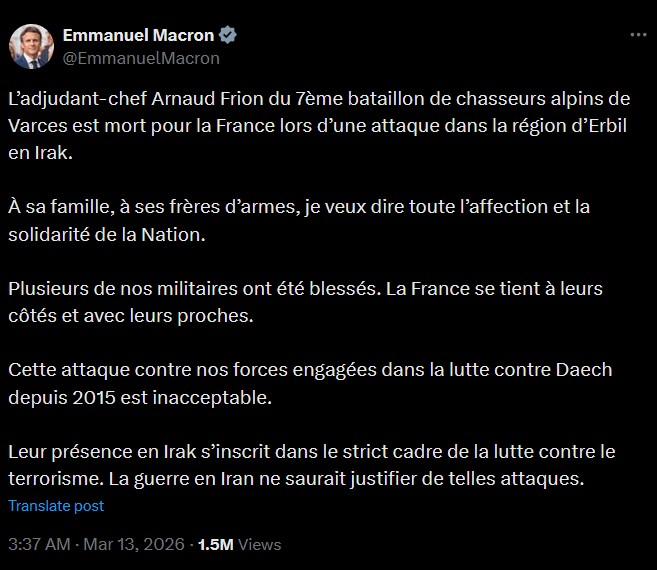Screen dimensions: 657x570
Task: Open the @EmmanuelMacron handle link
Action: [141, 58]
